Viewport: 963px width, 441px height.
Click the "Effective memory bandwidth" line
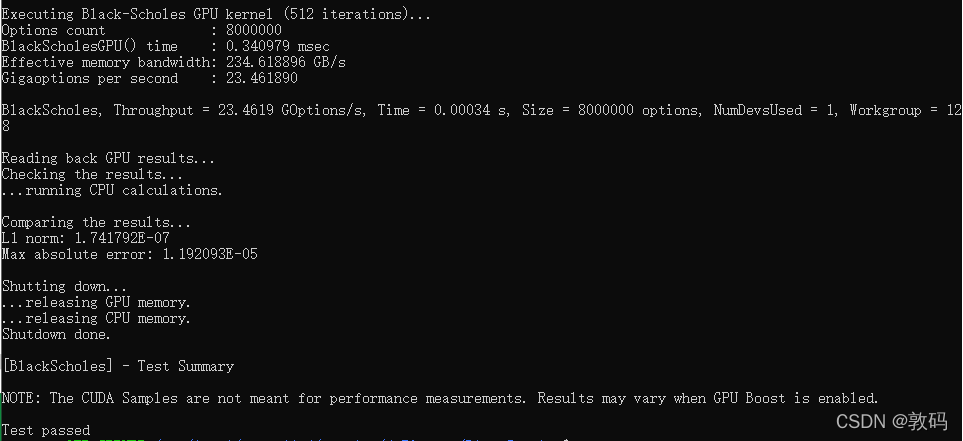174,62
